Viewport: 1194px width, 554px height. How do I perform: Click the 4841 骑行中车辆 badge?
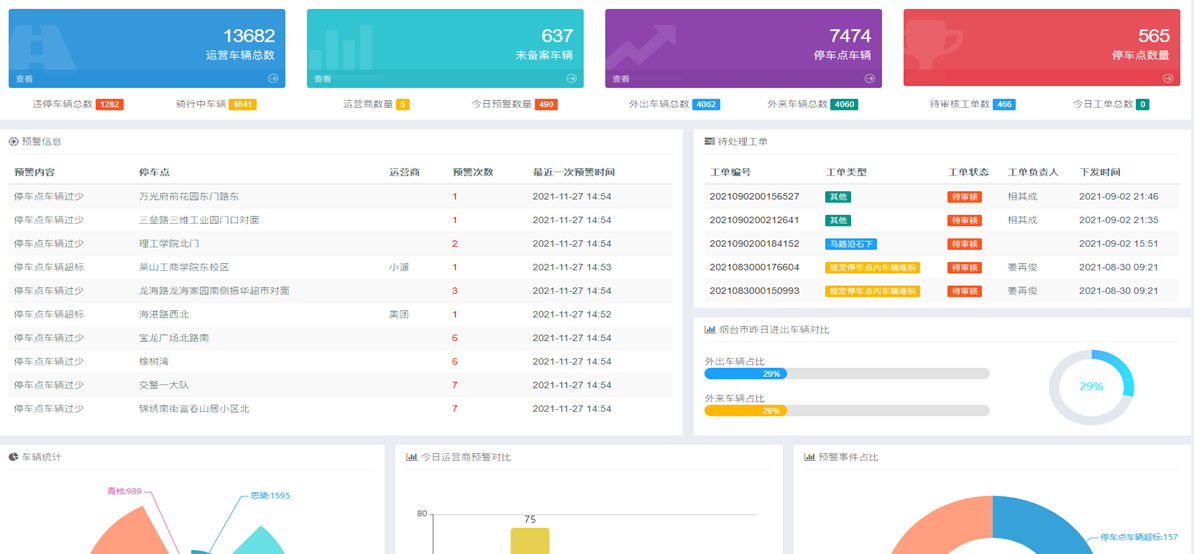(x=242, y=104)
